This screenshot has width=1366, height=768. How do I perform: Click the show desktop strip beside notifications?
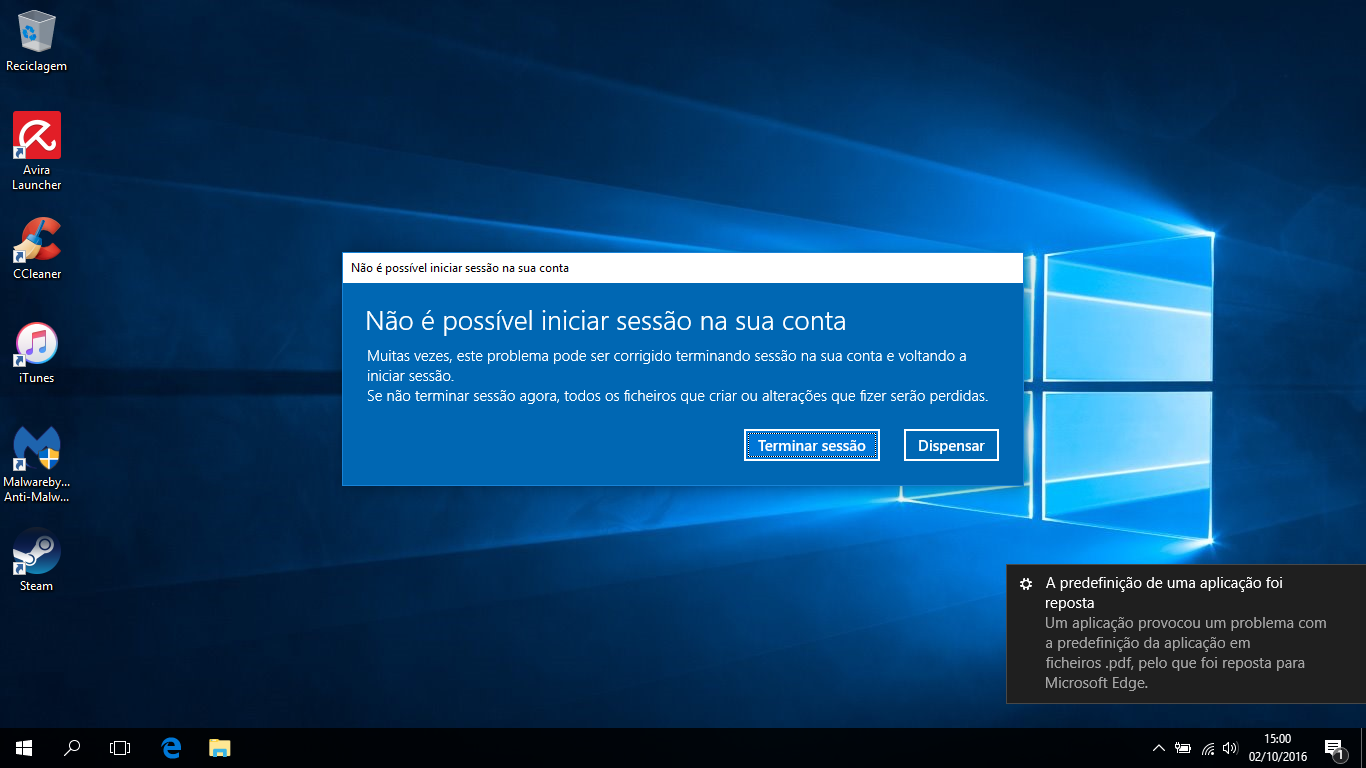pos(1363,748)
